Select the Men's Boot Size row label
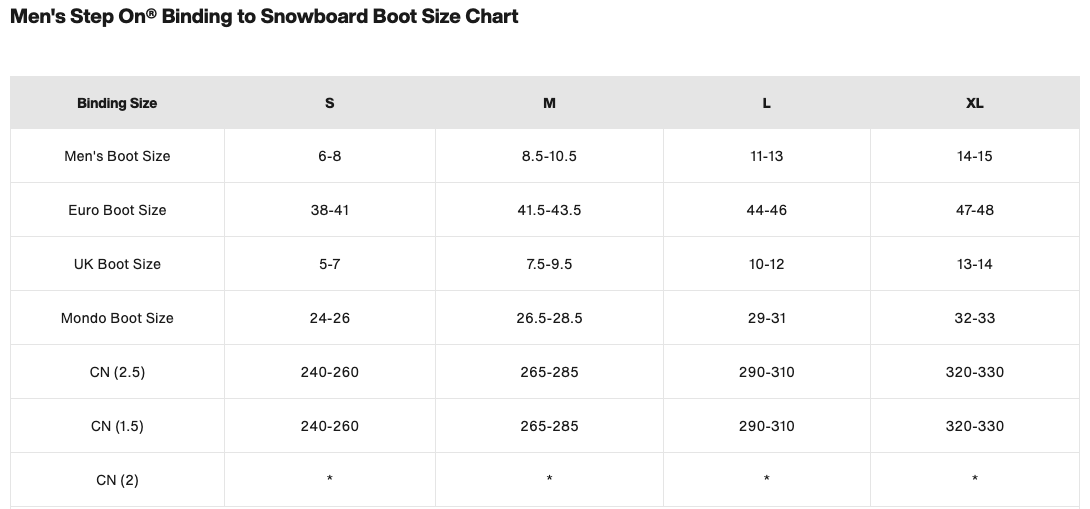 (117, 156)
